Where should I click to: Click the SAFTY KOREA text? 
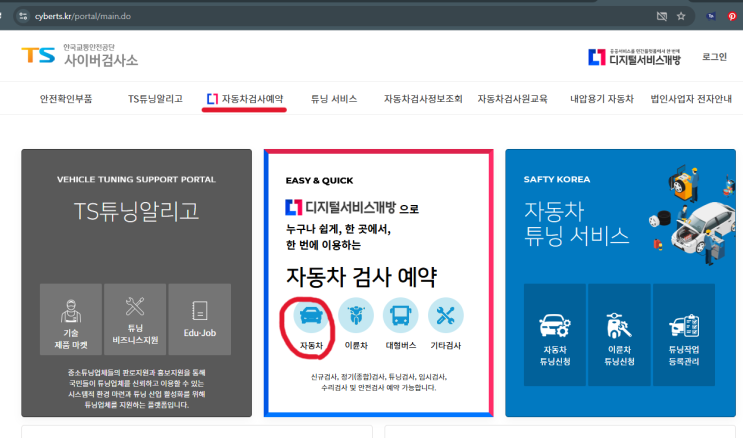pyautogui.click(x=557, y=179)
